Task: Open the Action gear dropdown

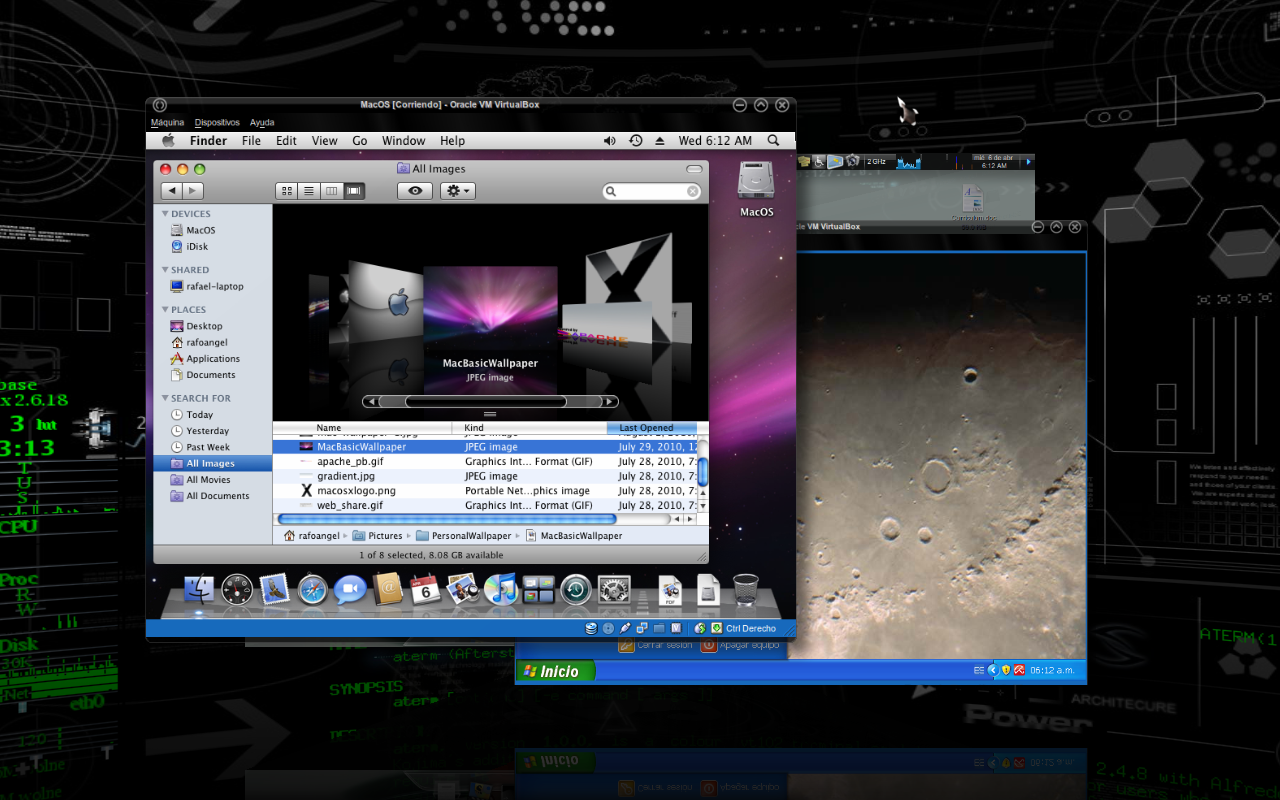Action: pos(456,191)
